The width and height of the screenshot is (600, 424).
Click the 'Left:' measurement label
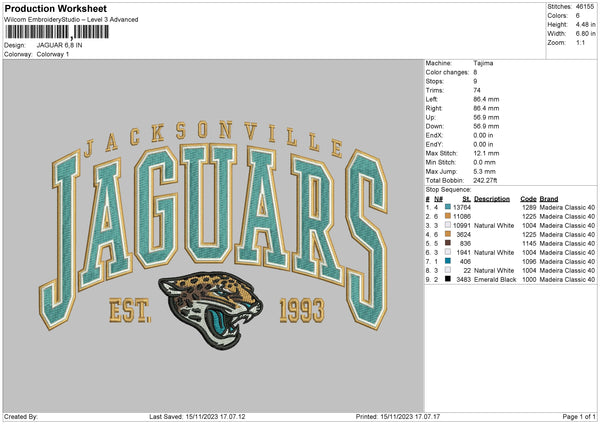point(432,99)
